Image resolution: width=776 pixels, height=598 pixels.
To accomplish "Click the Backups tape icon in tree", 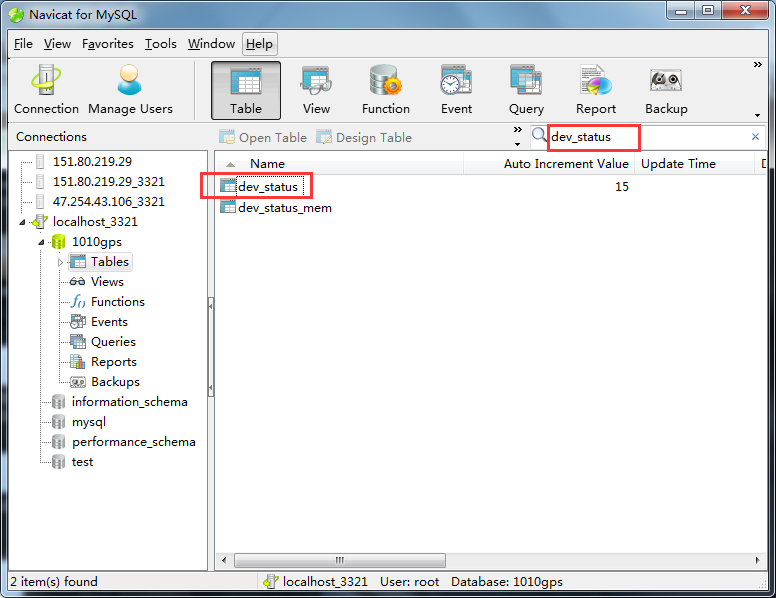I will click(77, 382).
